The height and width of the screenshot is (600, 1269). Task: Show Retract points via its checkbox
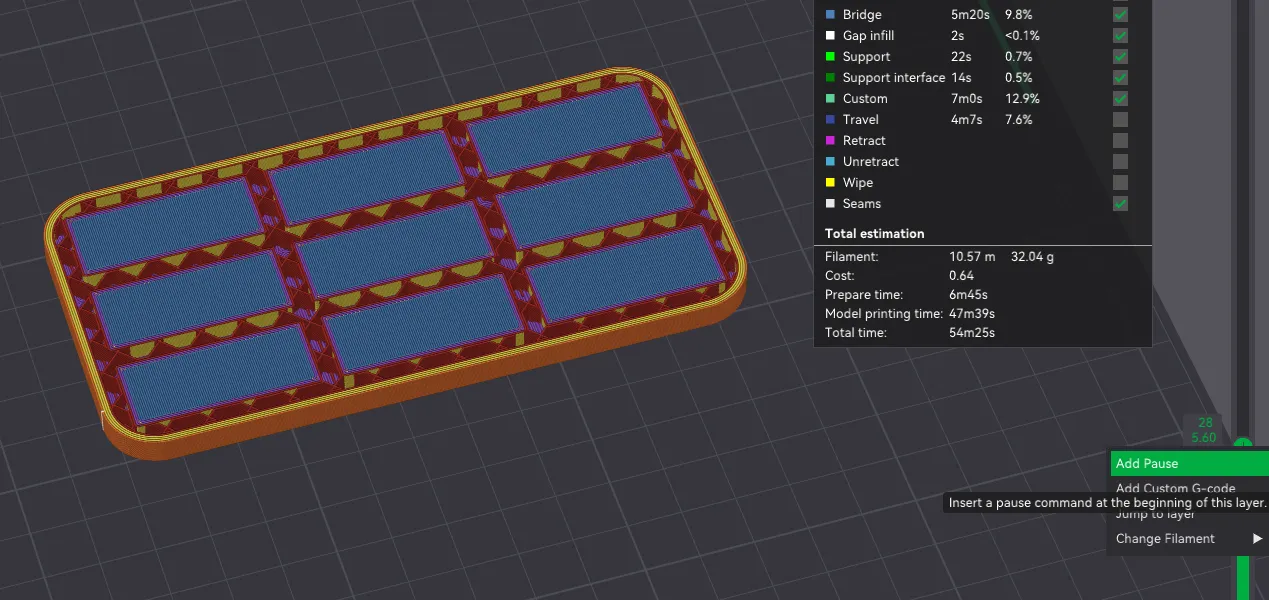point(1121,141)
